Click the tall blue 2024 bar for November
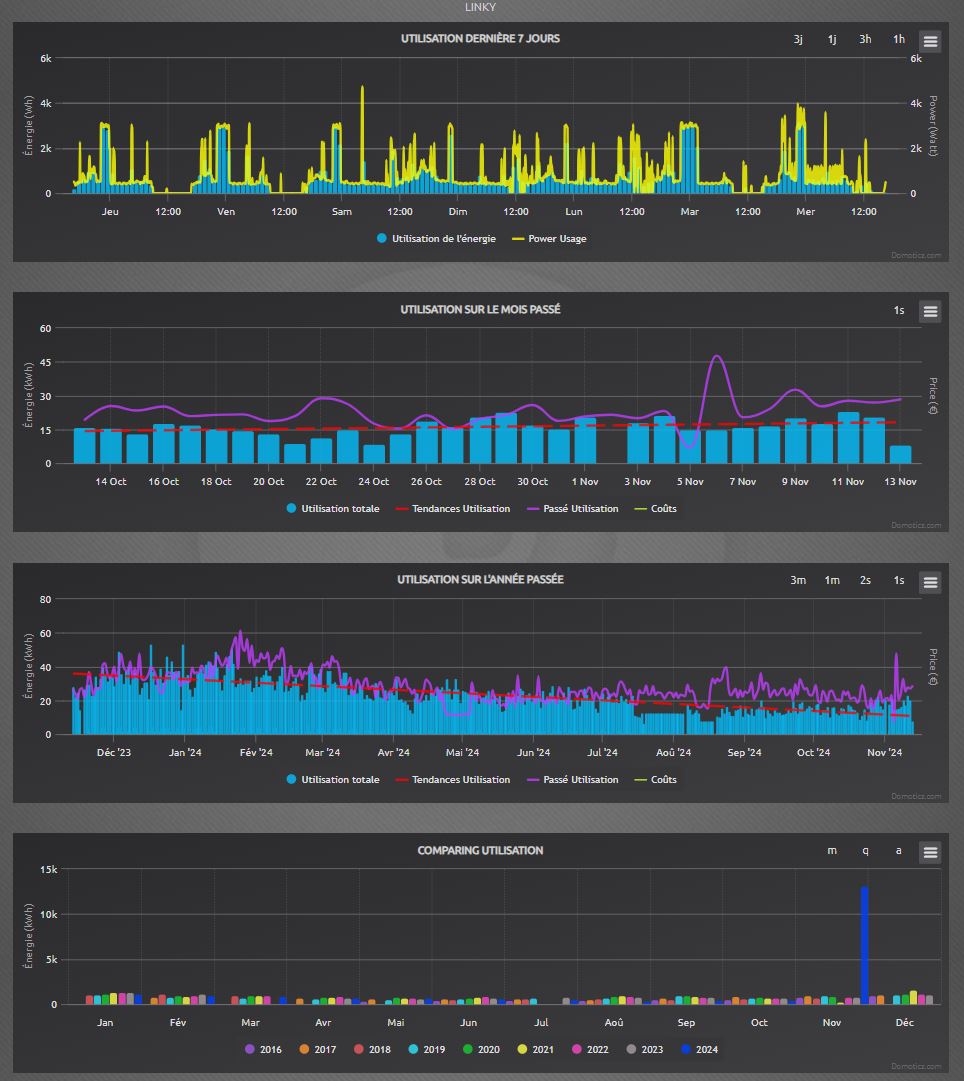This screenshot has width=964, height=1081. coord(864,945)
